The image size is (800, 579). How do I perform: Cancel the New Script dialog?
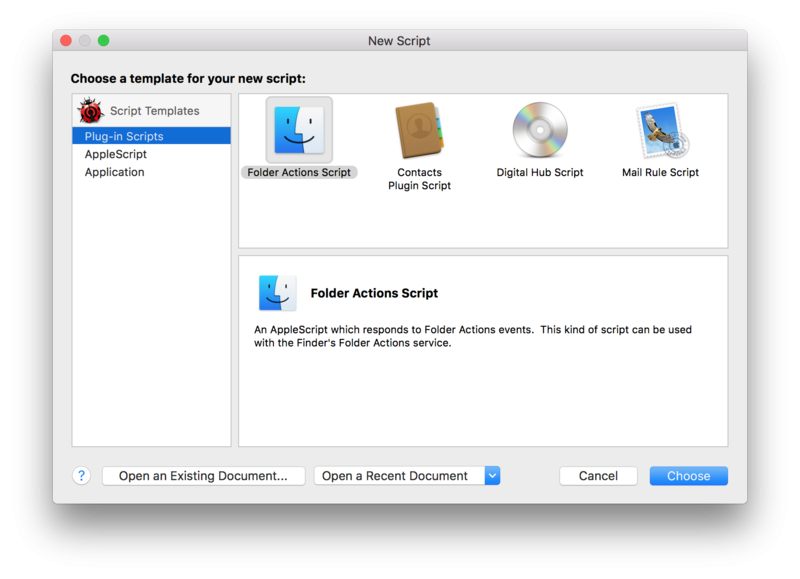coord(598,476)
